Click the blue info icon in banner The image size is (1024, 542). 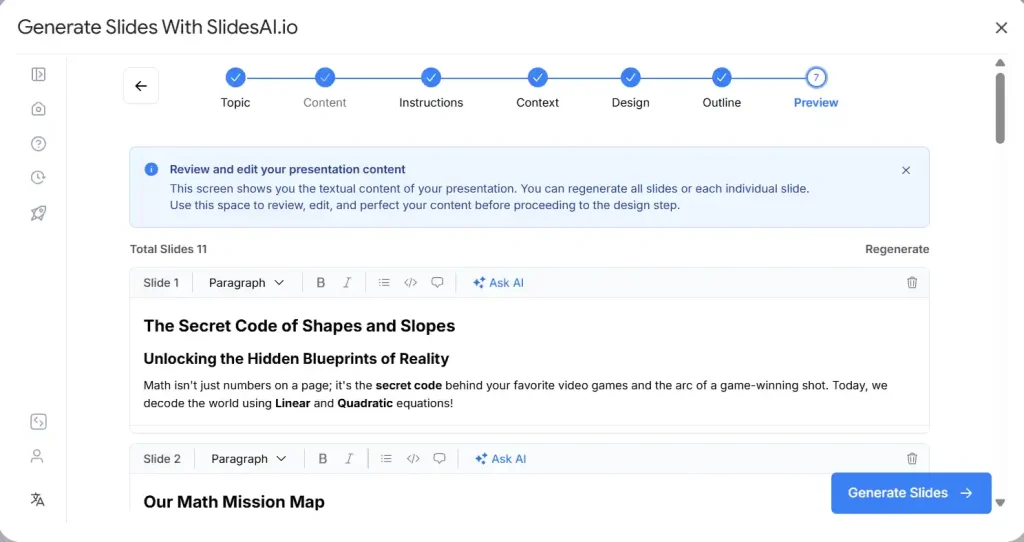pyautogui.click(x=151, y=169)
